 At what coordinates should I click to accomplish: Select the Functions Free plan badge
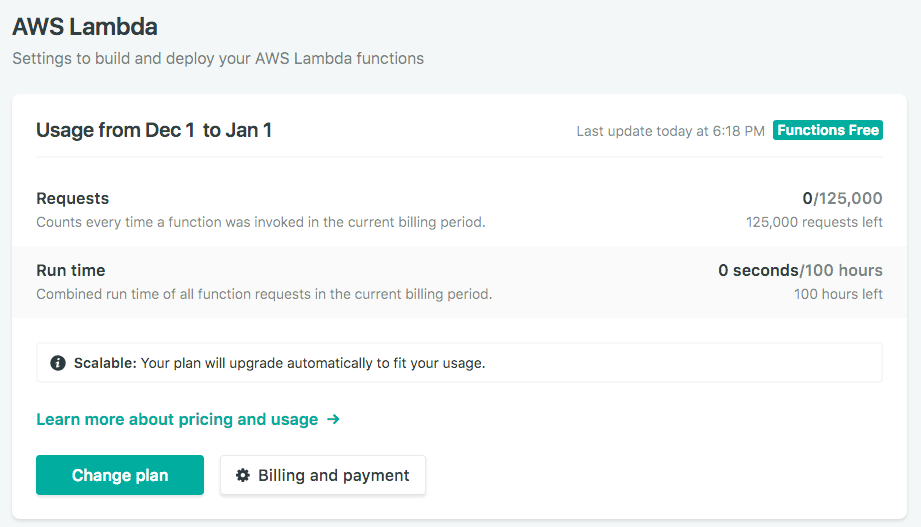tap(828, 130)
